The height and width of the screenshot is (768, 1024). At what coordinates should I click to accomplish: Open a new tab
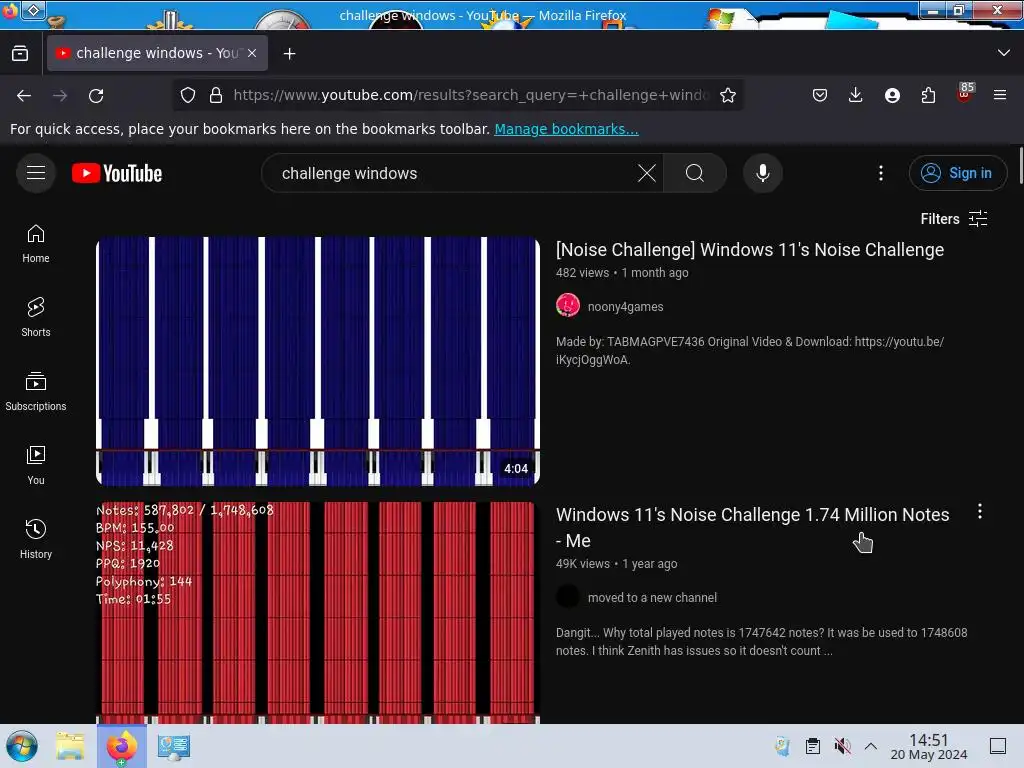[x=289, y=54]
